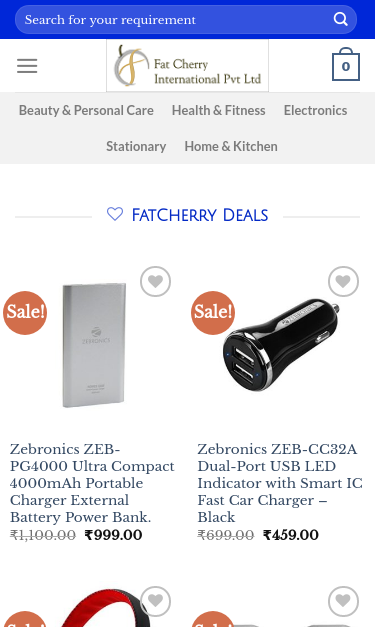Click the Fat Cherry International logo
This screenshot has height=627, width=375.
click(188, 66)
